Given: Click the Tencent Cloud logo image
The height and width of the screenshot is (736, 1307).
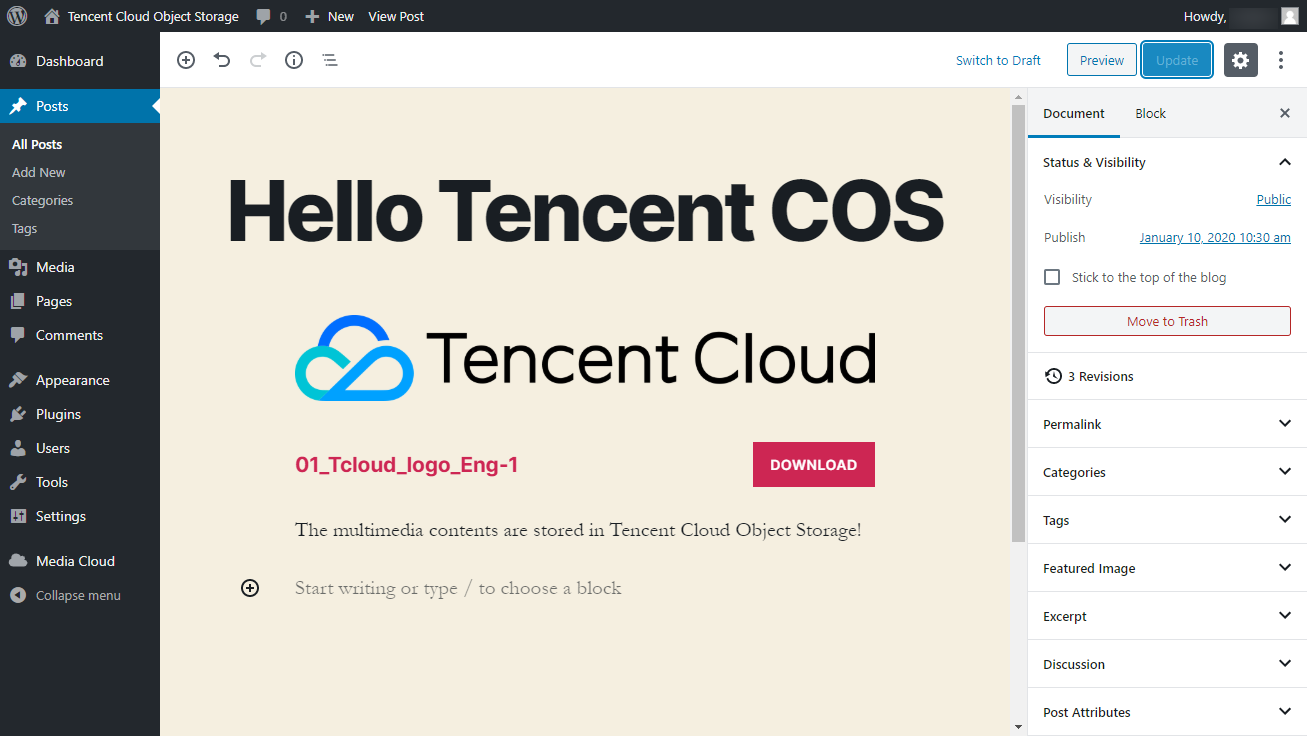Looking at the screenshot, I should point(585,358).
